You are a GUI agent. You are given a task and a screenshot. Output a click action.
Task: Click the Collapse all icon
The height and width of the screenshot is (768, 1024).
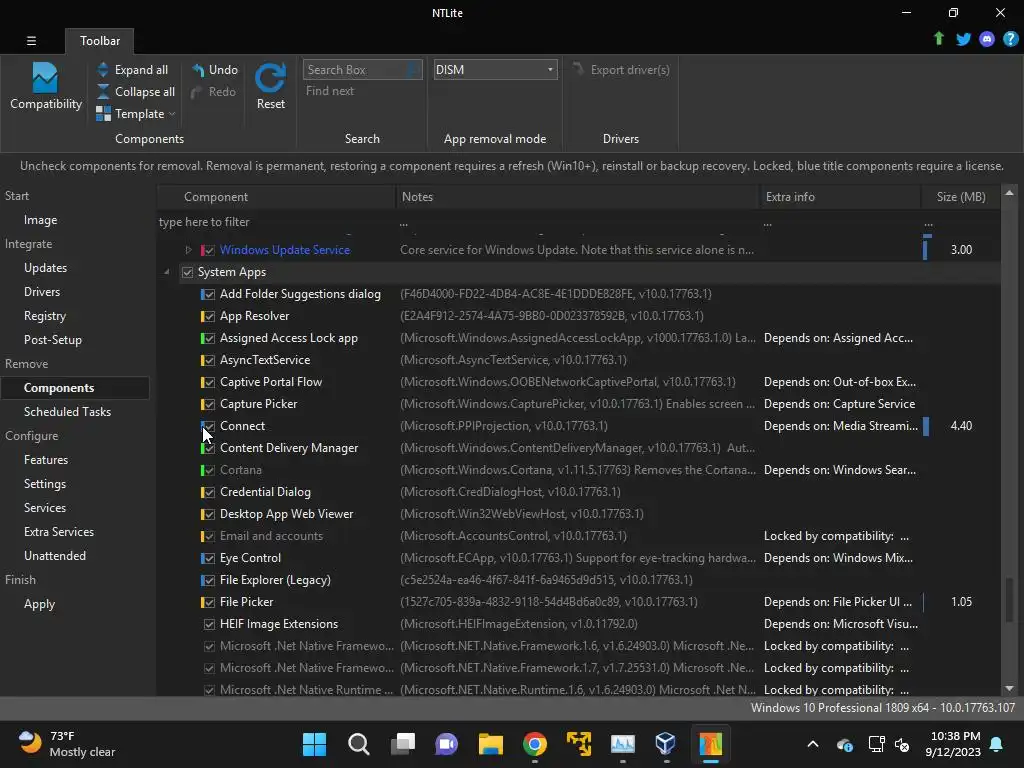click(103, 91)
